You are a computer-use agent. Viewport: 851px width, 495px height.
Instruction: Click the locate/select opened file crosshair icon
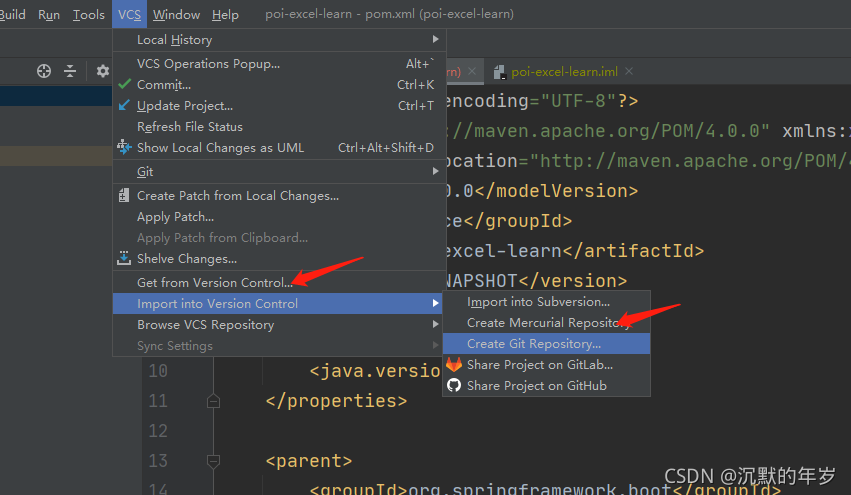[44, 71]
